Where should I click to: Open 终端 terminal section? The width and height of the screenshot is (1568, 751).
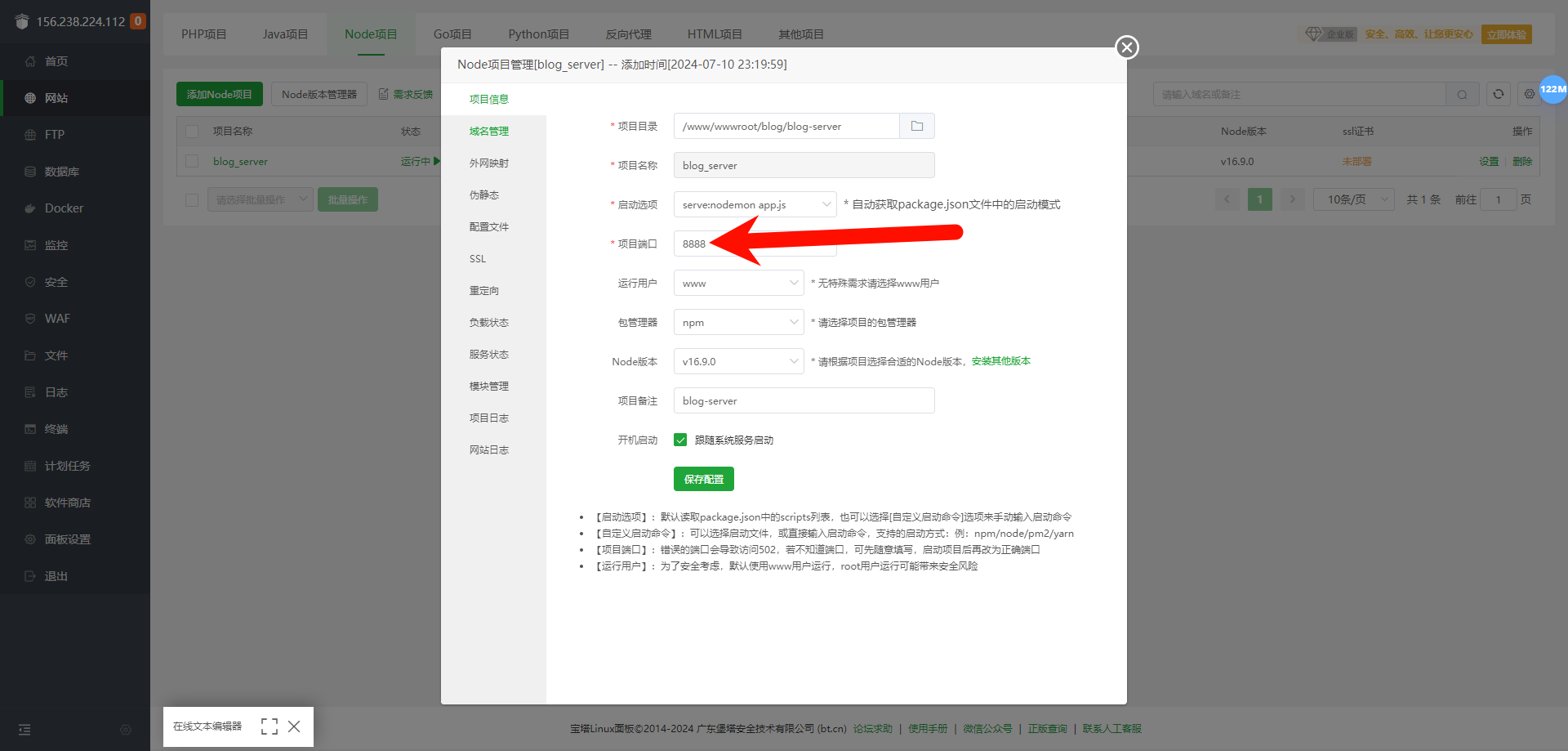coord(56,429)
